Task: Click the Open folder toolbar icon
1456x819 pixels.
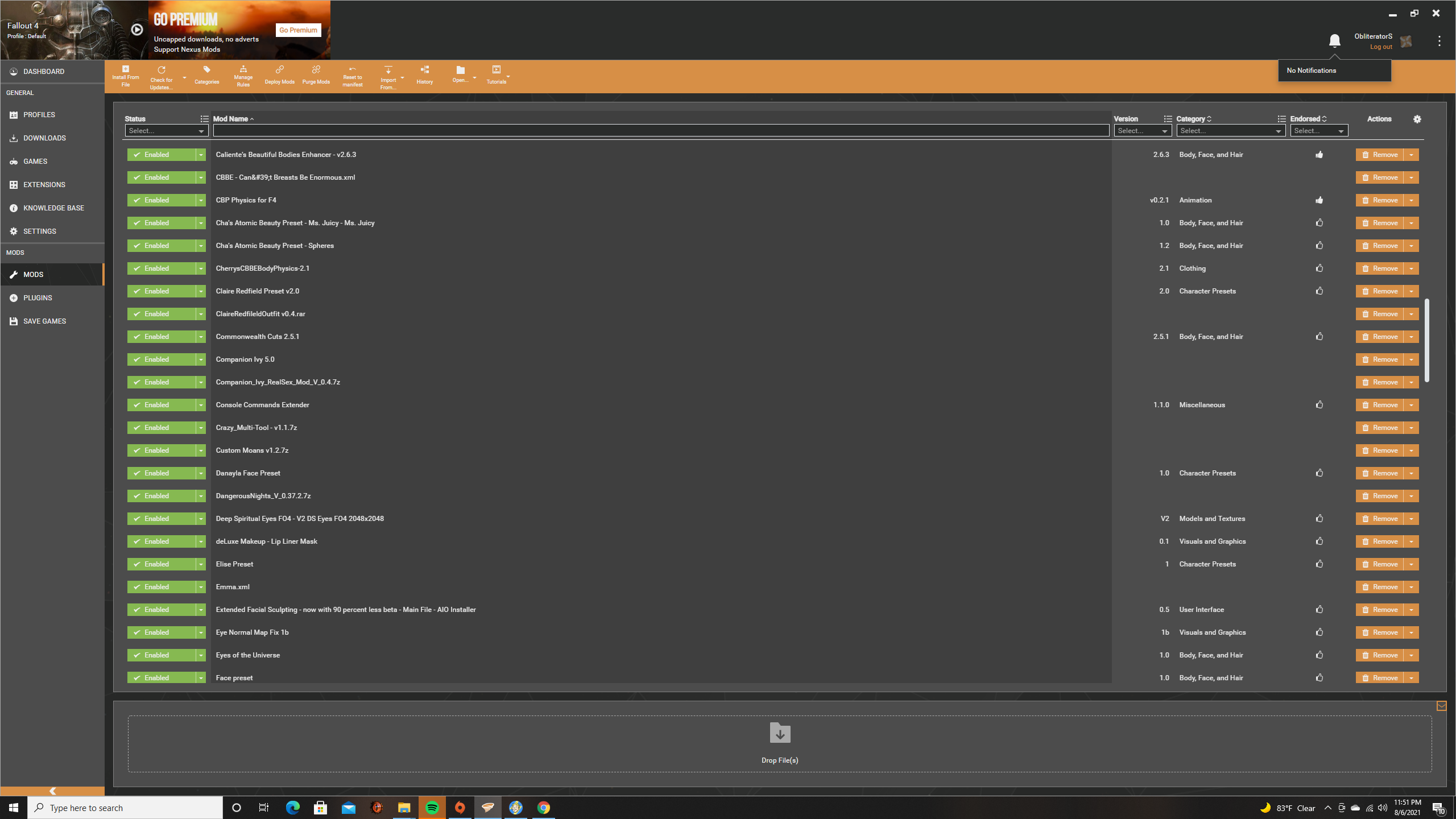Action: point(460,74)
